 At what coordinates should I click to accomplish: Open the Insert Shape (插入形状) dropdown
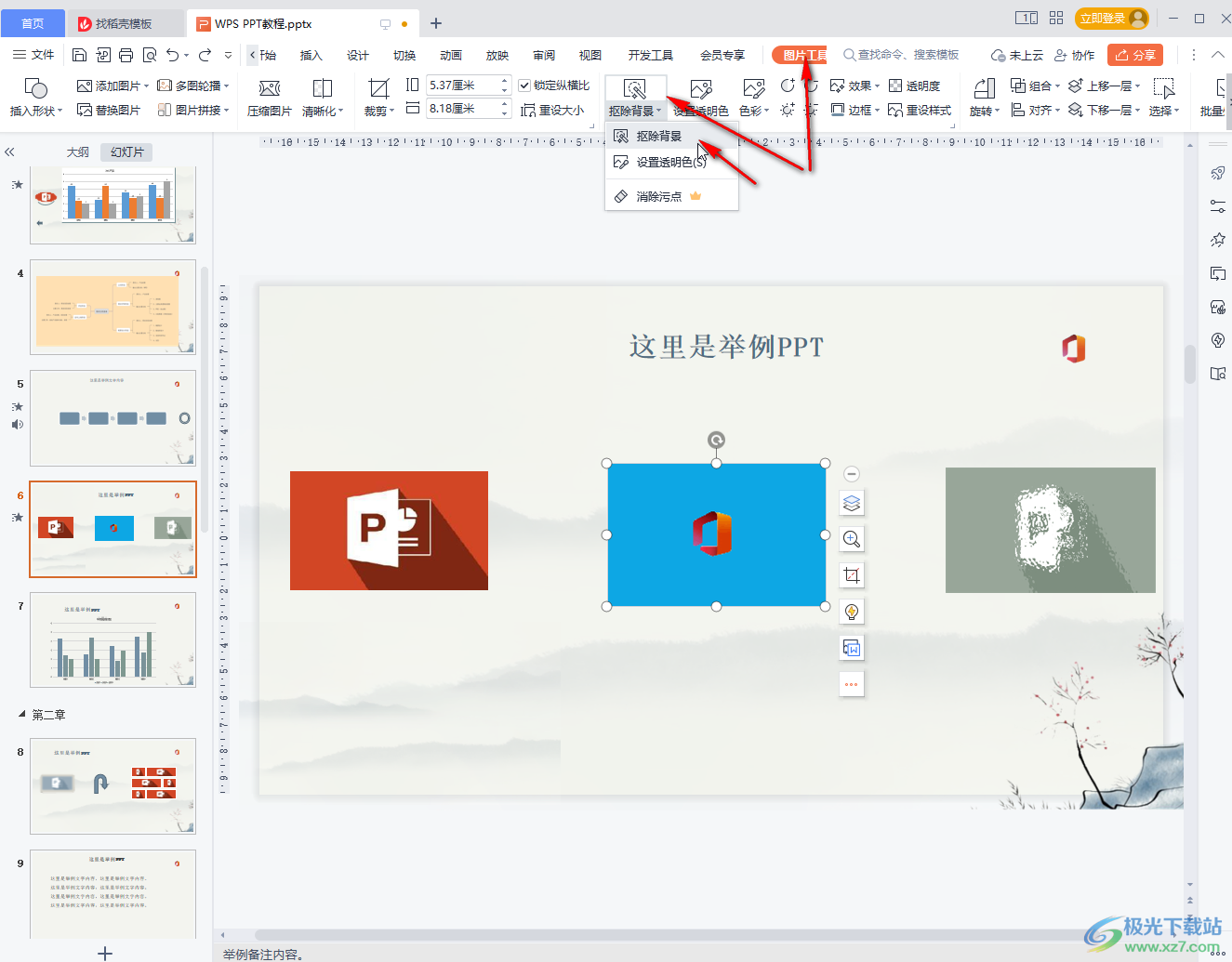tap(36, 111)
